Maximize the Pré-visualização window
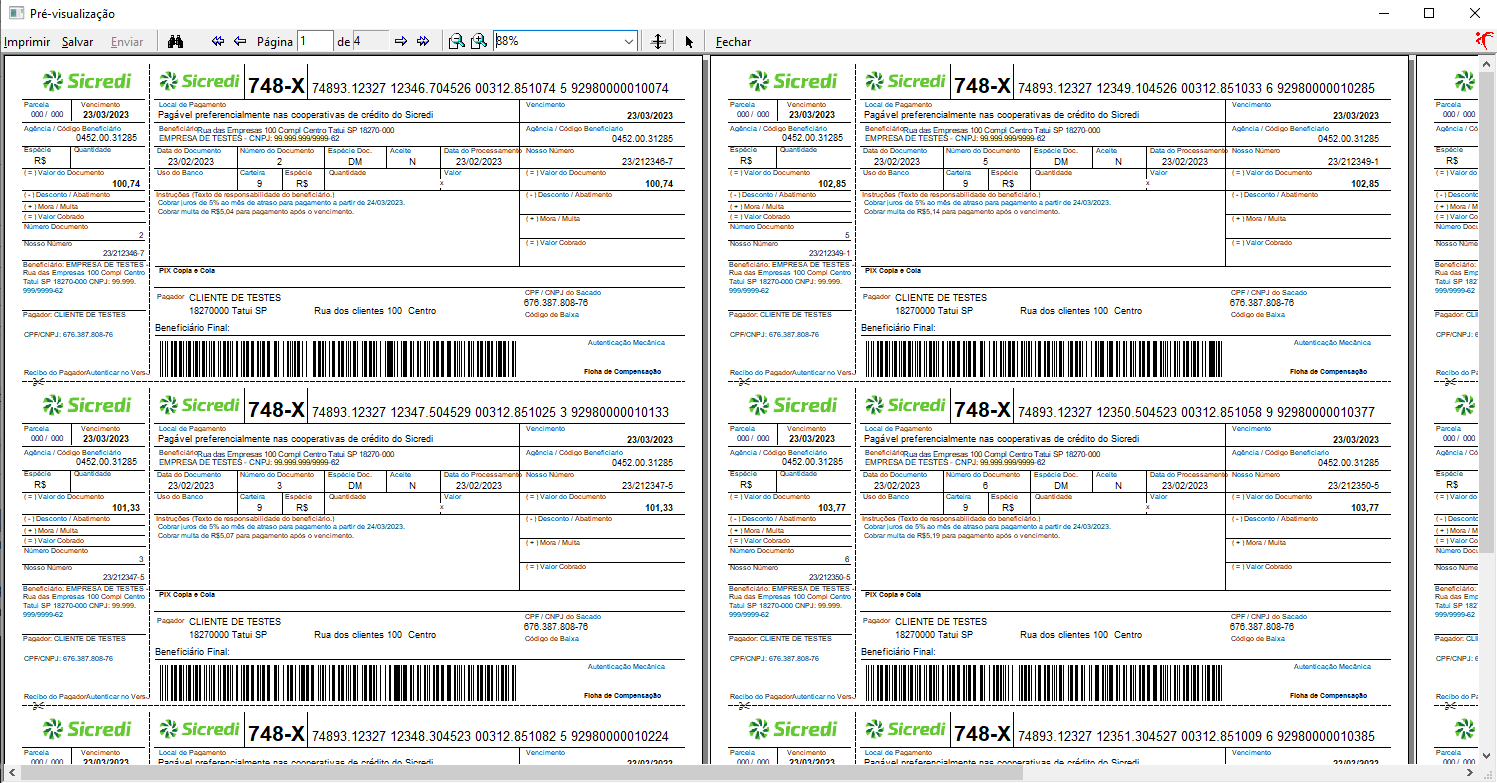1497x783 pixels. click(1429, 13)
